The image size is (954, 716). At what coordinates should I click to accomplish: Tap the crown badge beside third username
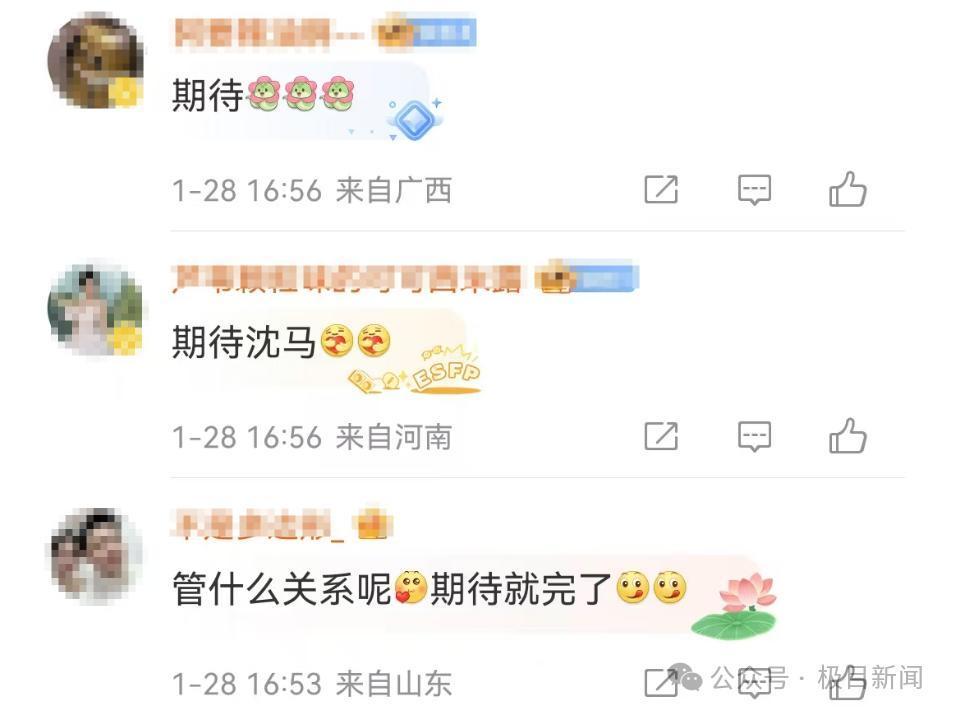pos(372,524)
